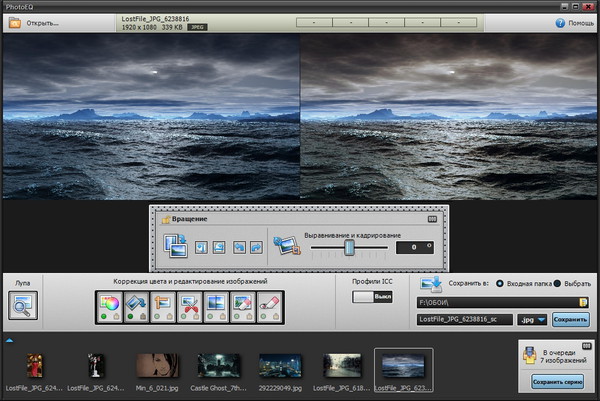This screenshot has height=401, width=600.
Task: Toggle green indicator under rotation tool
Action: coord(130,316)
